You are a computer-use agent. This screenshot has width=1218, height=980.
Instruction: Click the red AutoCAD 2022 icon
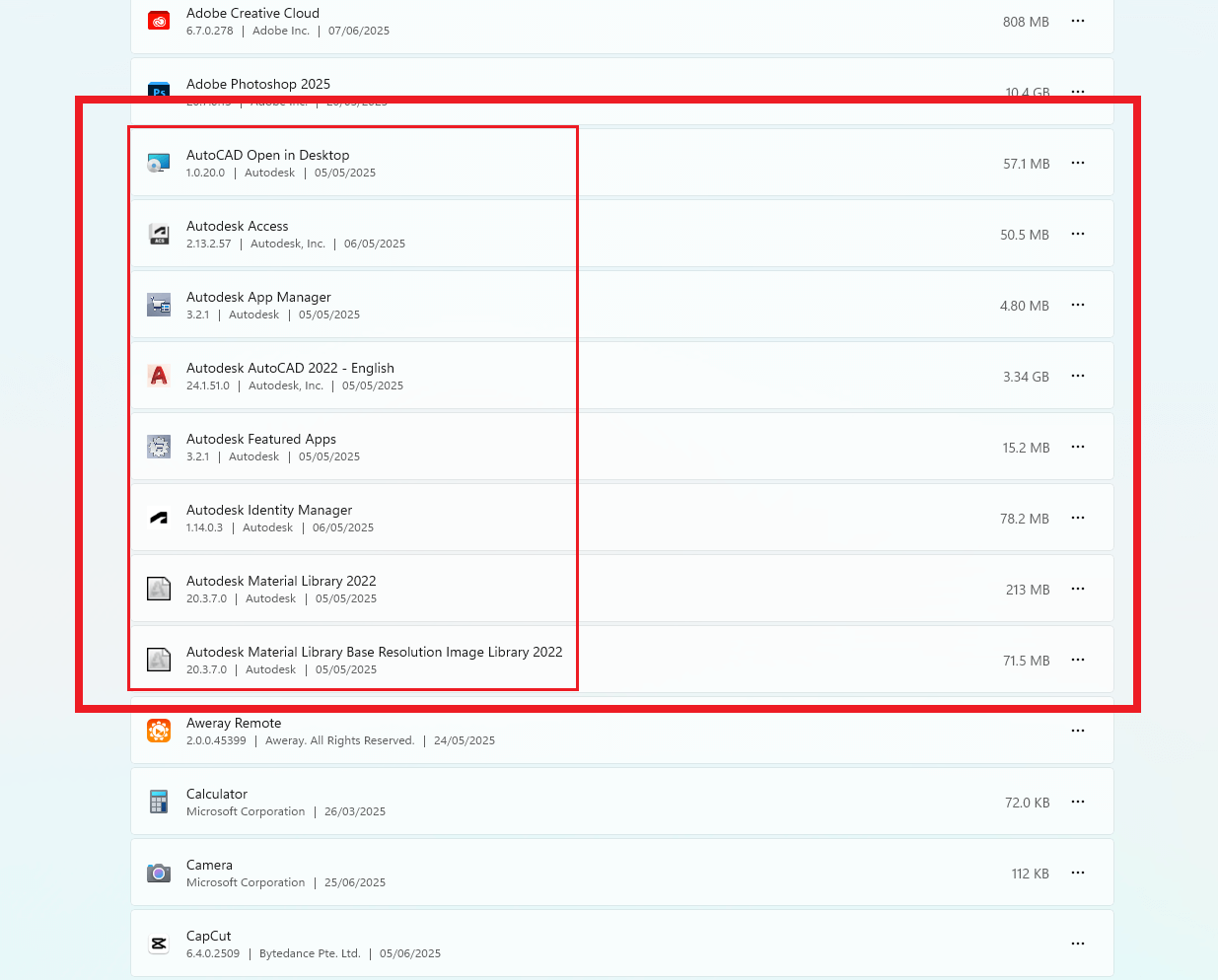pos(159,376)
